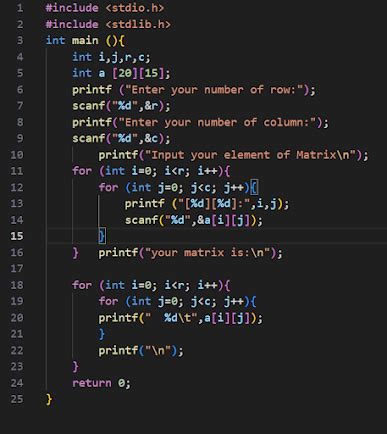
Task: Click 'printf("\n");' on line 22
Action: click(x=141, y=351)
